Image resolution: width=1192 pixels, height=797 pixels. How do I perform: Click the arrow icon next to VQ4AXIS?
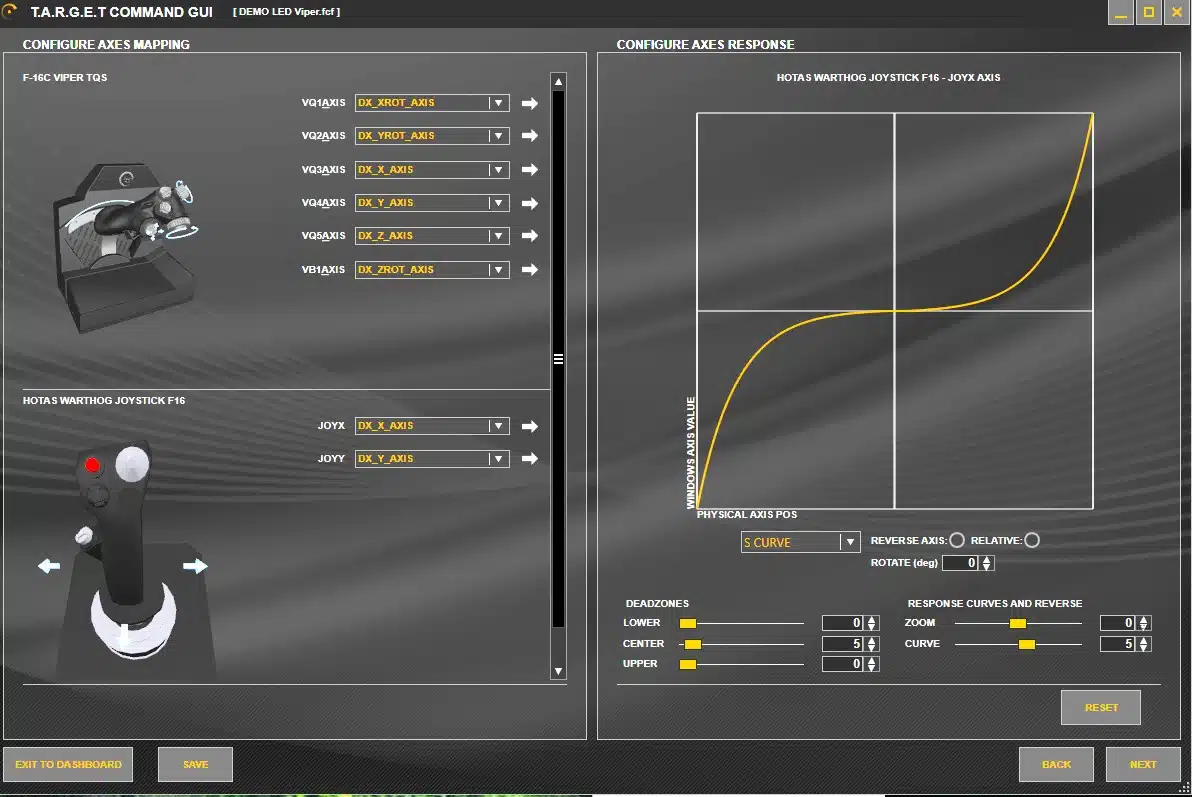tap(530, 203)
